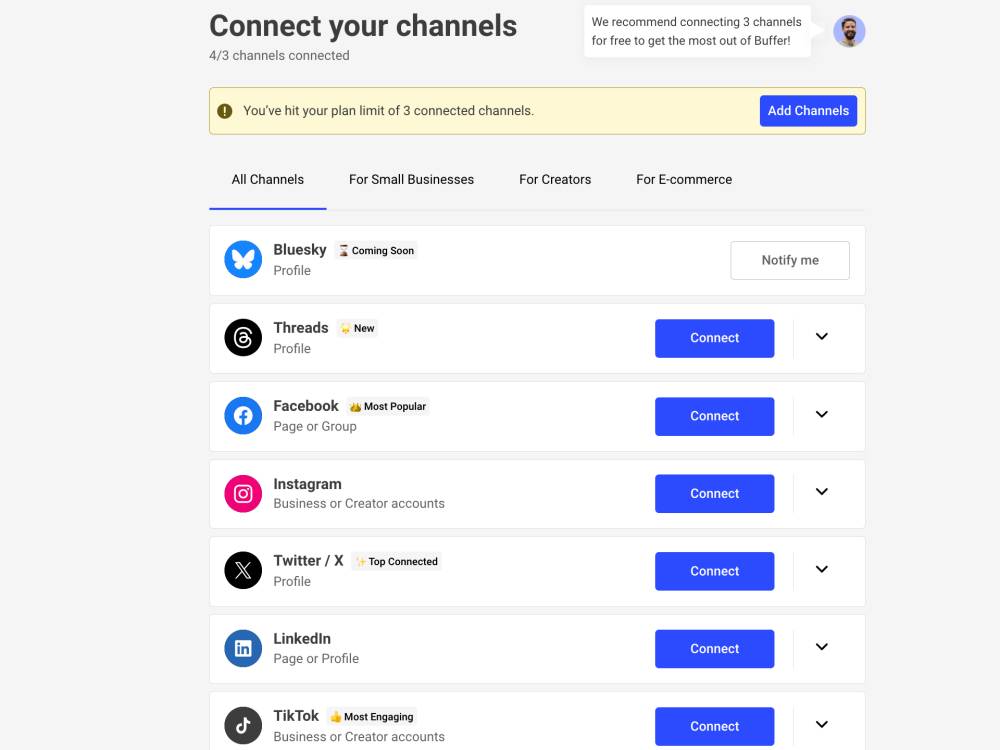Open the user avatar profile picture

849,31
